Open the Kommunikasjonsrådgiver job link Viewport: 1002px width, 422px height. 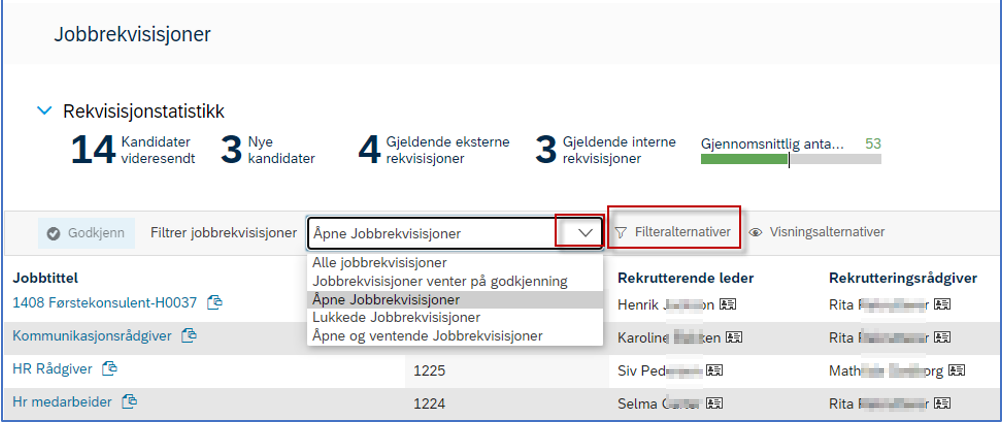tap(92, 336)
